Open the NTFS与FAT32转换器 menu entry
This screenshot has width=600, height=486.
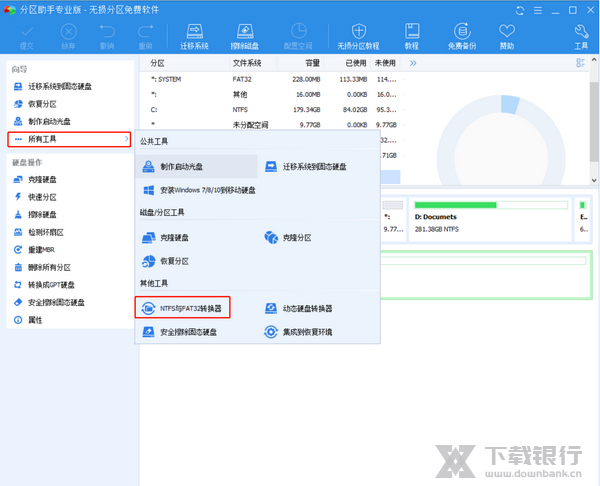183,308
